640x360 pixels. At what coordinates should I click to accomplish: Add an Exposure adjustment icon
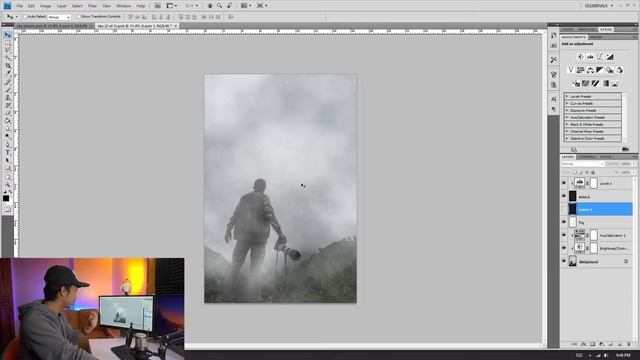point(610,57)
